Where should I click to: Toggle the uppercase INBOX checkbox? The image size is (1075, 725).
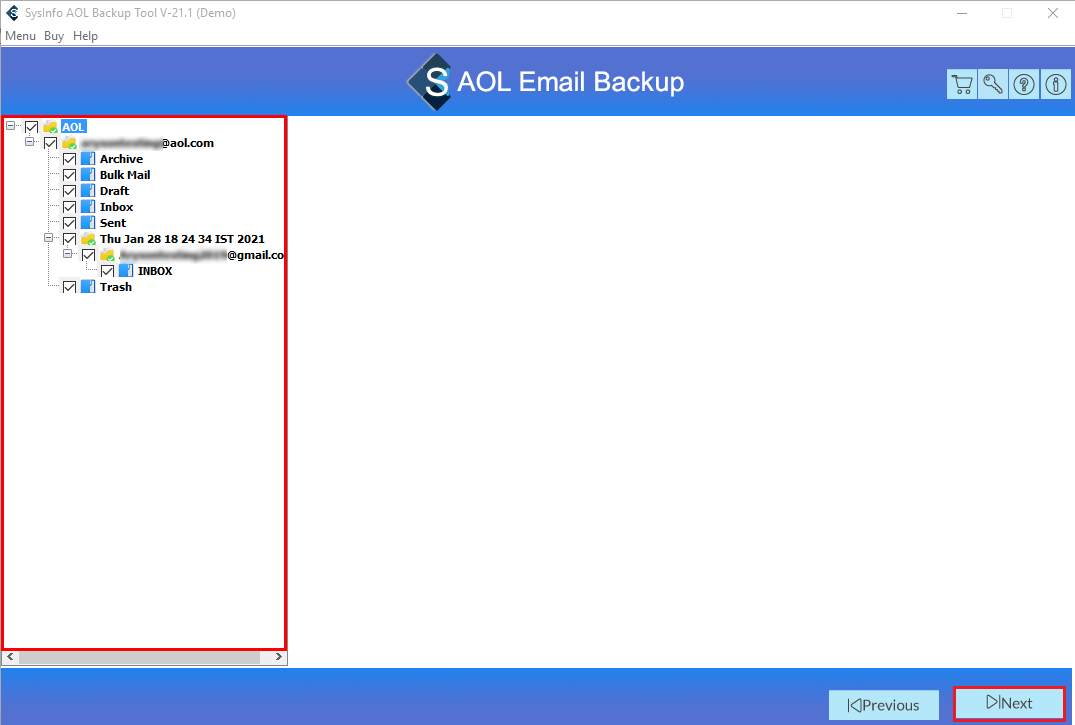point(108,271)
